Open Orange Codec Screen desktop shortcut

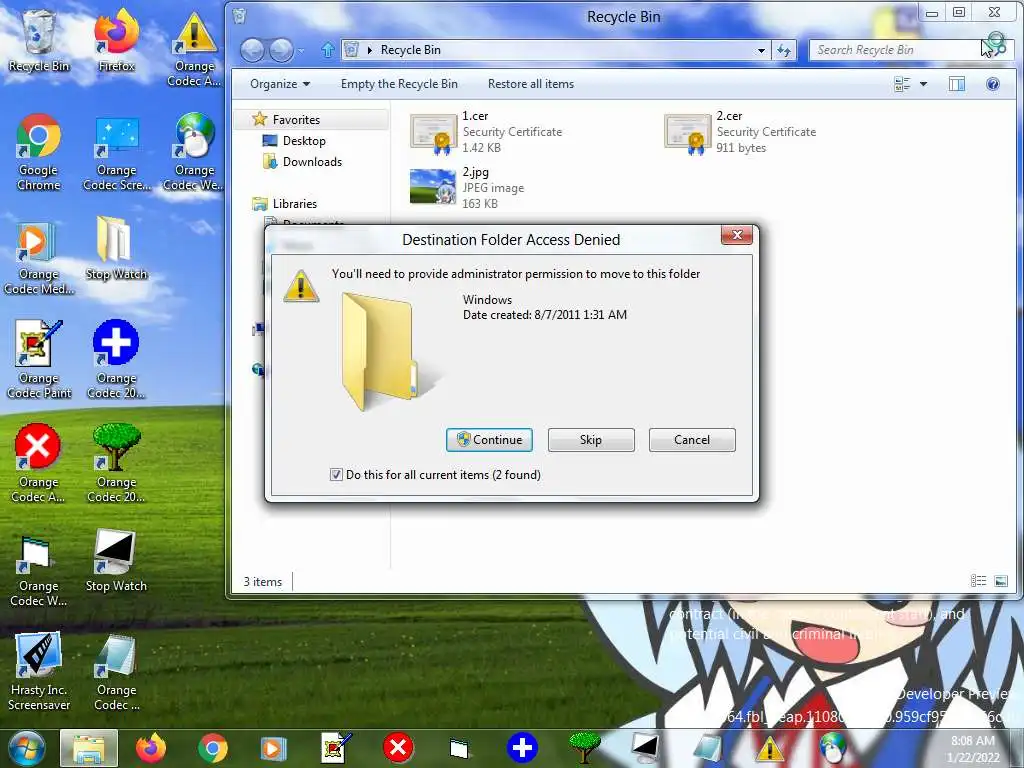[x=116, y=152]
